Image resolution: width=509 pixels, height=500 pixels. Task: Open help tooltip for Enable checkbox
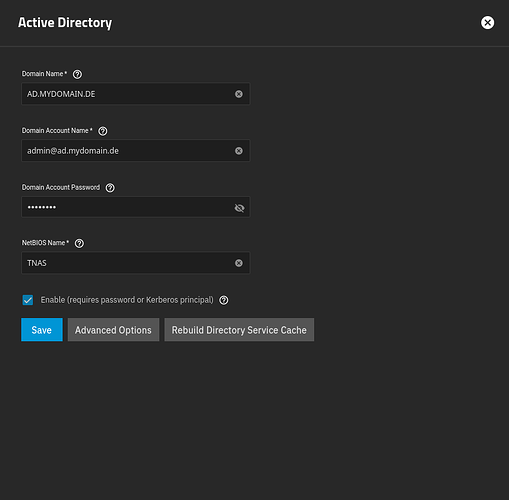(224, 300)
